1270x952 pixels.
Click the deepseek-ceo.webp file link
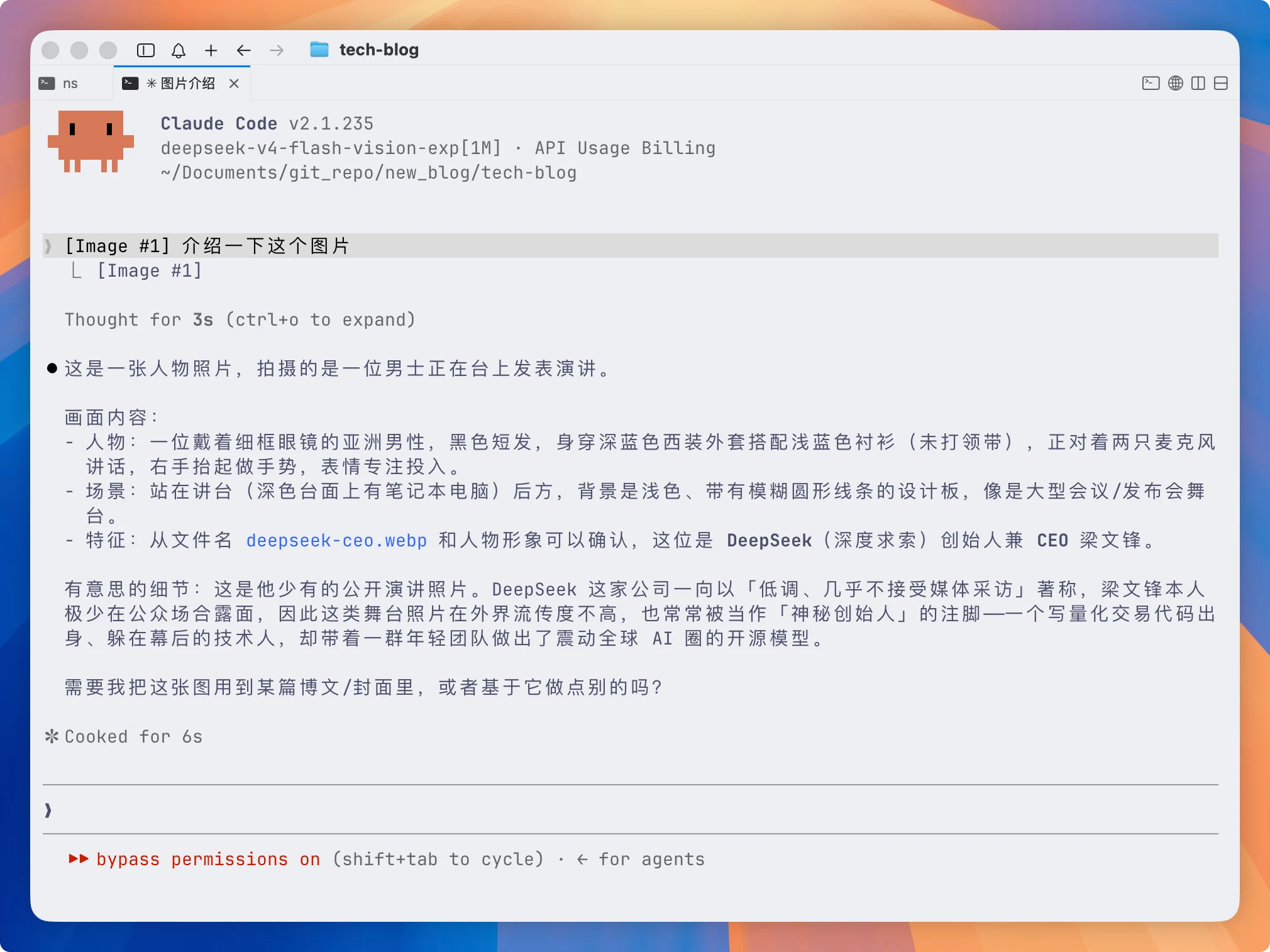[336, 540]
